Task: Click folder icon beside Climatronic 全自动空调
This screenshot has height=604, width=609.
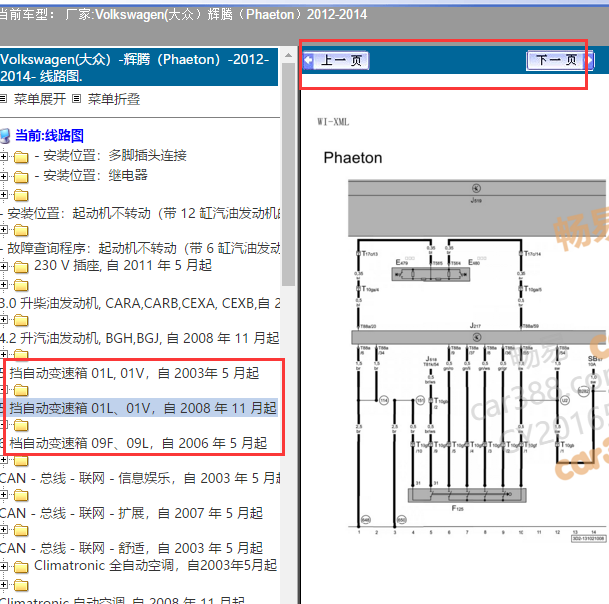Action: pyautogui.click(x=21, y=567)
